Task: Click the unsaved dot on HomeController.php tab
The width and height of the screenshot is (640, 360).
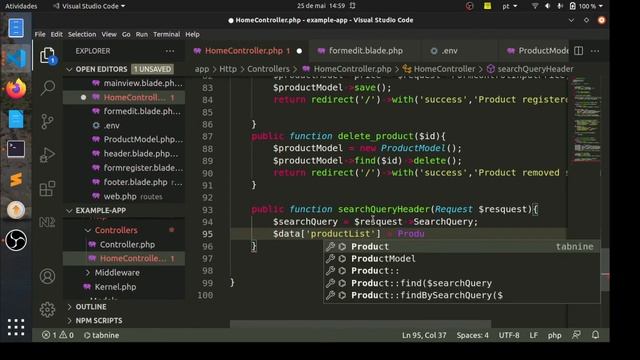Action: pos(299,51)
